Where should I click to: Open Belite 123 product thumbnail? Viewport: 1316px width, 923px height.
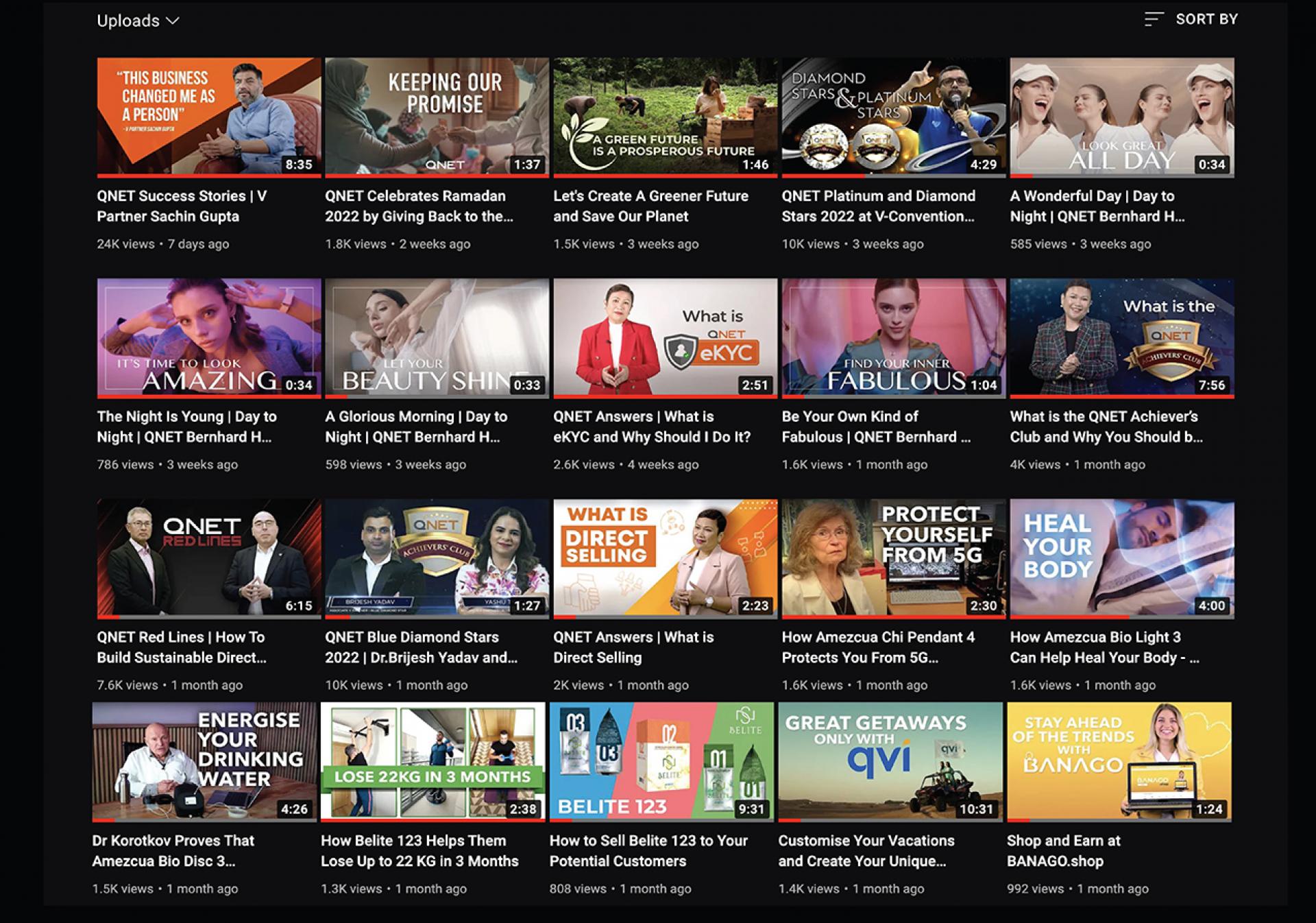[661, 762]
